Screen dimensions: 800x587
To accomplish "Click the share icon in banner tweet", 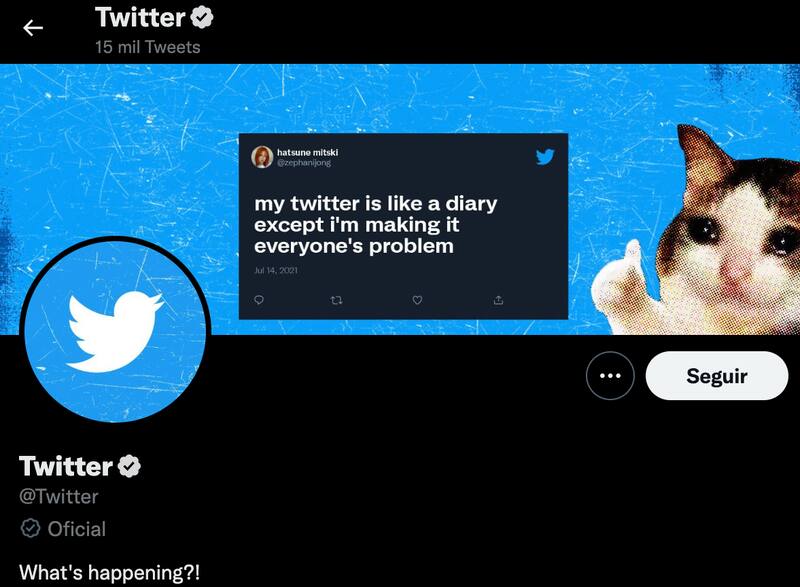I will [x=498, y=300].
